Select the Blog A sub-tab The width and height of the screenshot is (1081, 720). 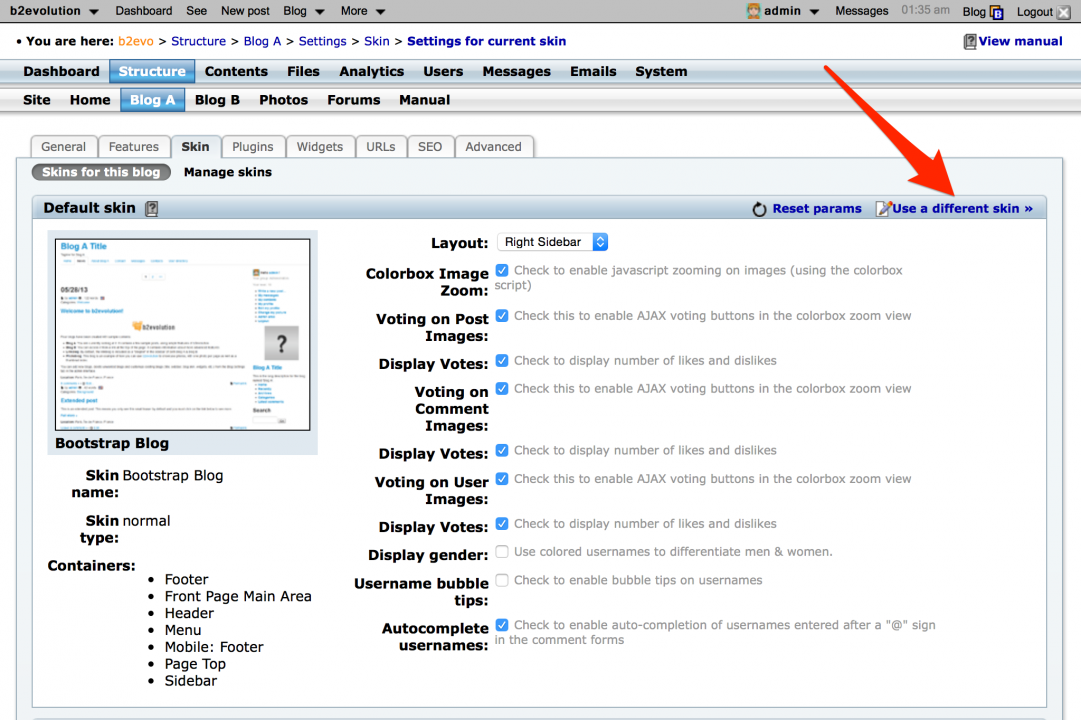(x=152, y=100)
